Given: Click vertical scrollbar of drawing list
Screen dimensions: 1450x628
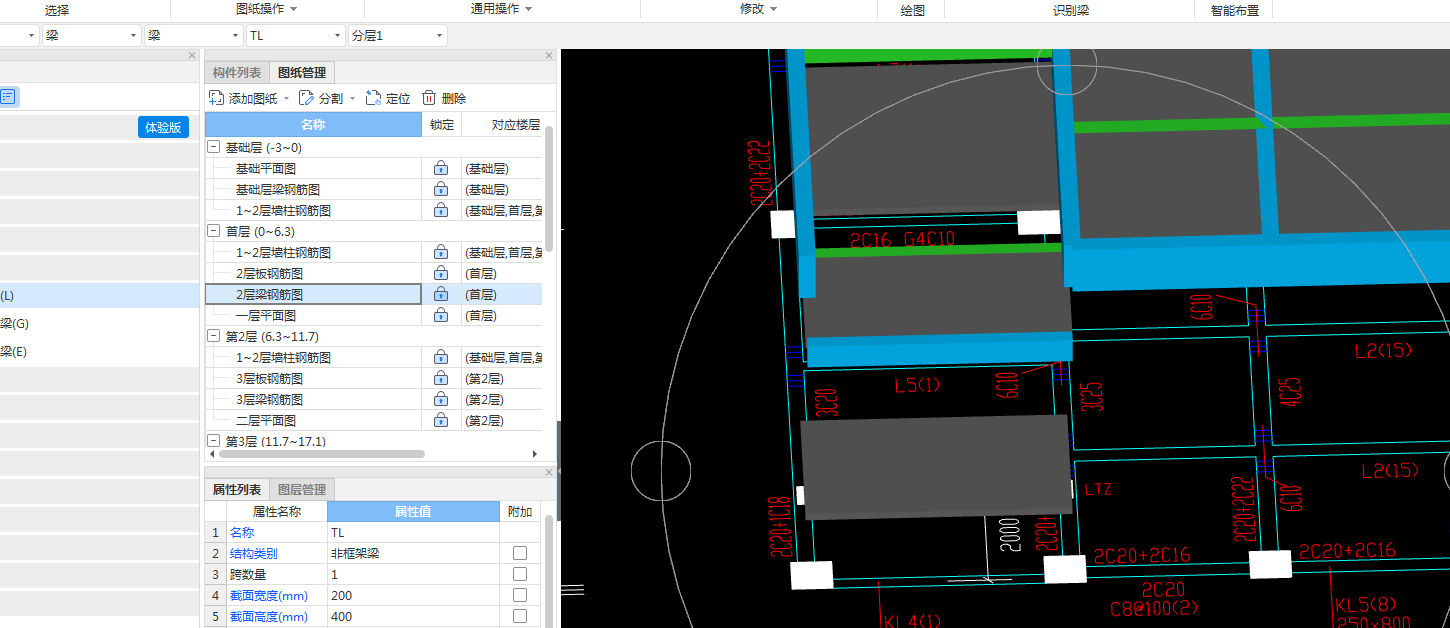Looking at the screenshot, I should point(549,188).
